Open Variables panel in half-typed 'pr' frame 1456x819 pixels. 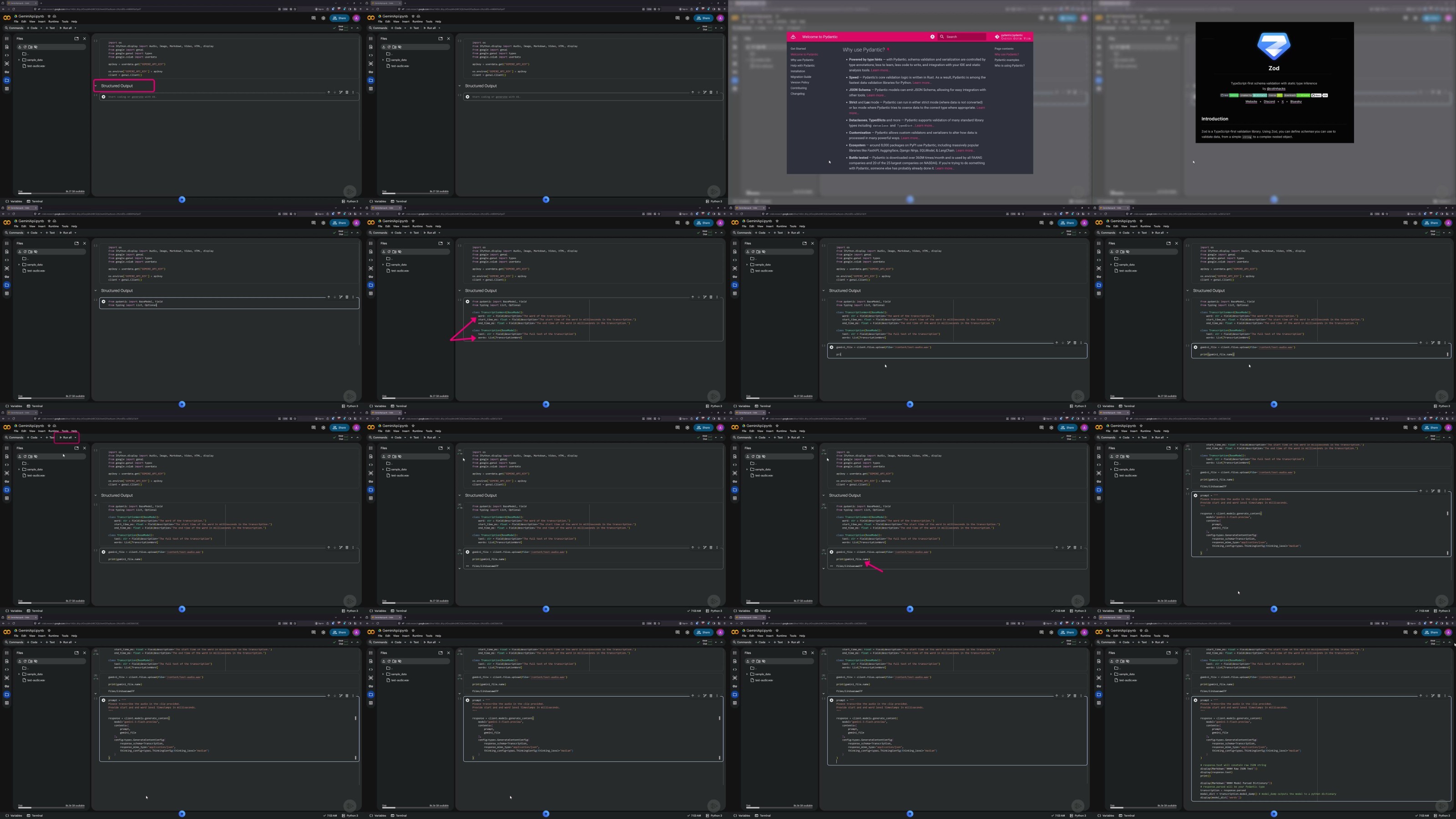point(742,406)
